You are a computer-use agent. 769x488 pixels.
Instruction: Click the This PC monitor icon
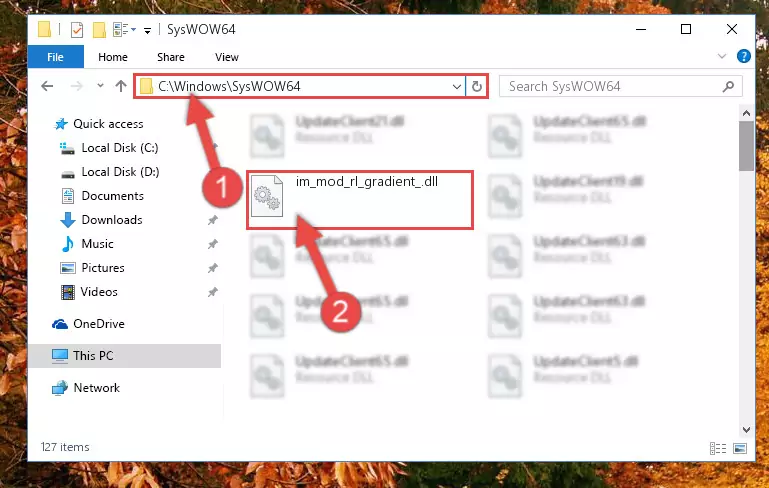(x=60, y=356)
